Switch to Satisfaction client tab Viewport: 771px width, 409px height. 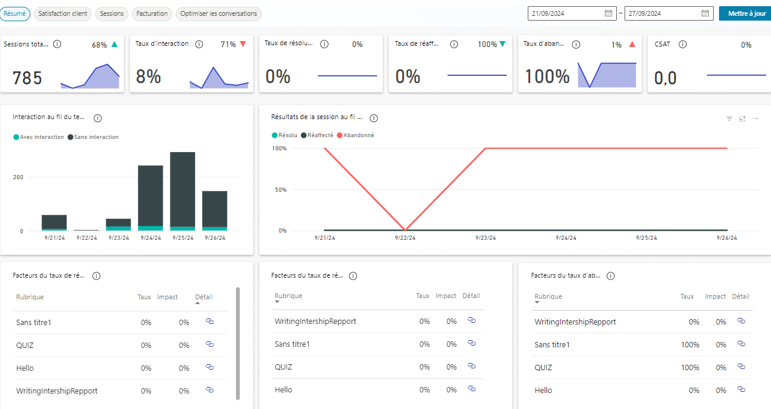tap(62, 14)
